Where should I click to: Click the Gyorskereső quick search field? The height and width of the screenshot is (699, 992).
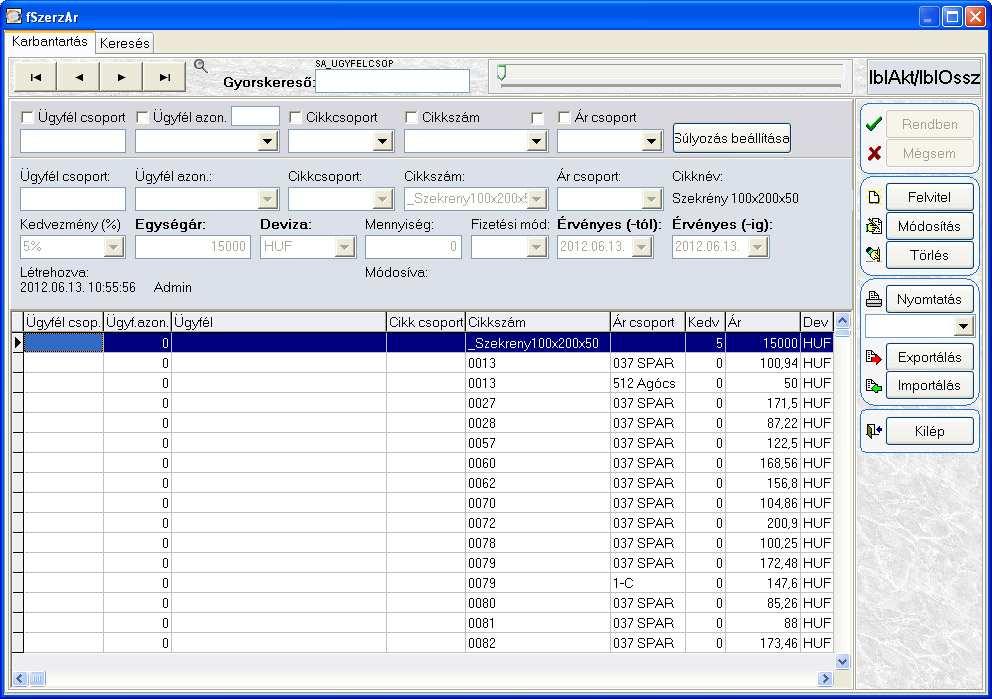(x=392, y=81)
